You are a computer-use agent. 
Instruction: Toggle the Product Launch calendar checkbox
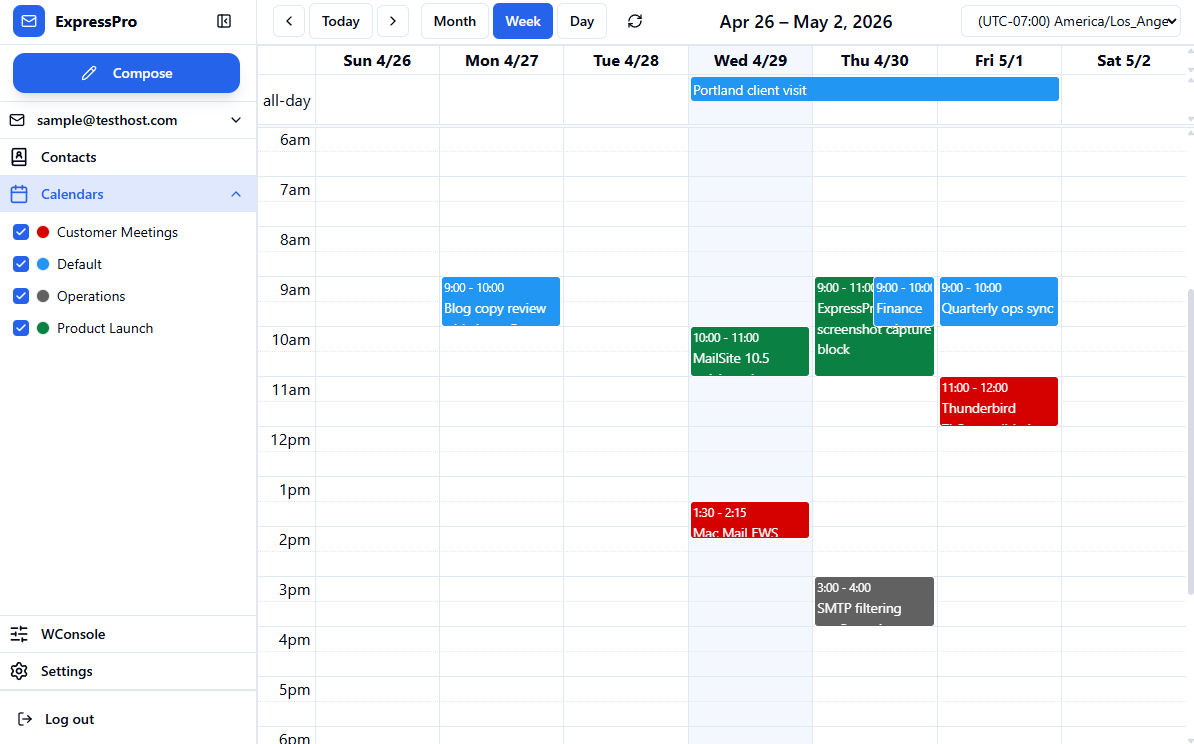(x=21, y=328)
